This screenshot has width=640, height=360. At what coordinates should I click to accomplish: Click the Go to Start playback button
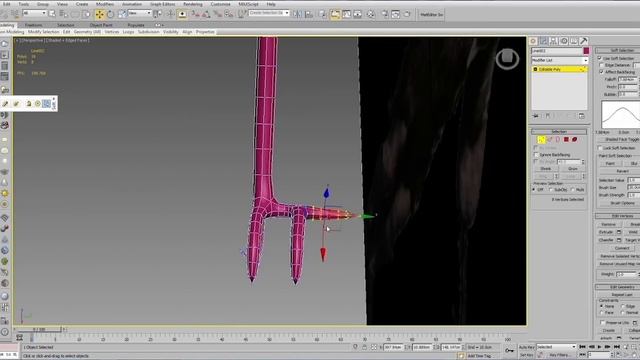[x=582, y=347]
